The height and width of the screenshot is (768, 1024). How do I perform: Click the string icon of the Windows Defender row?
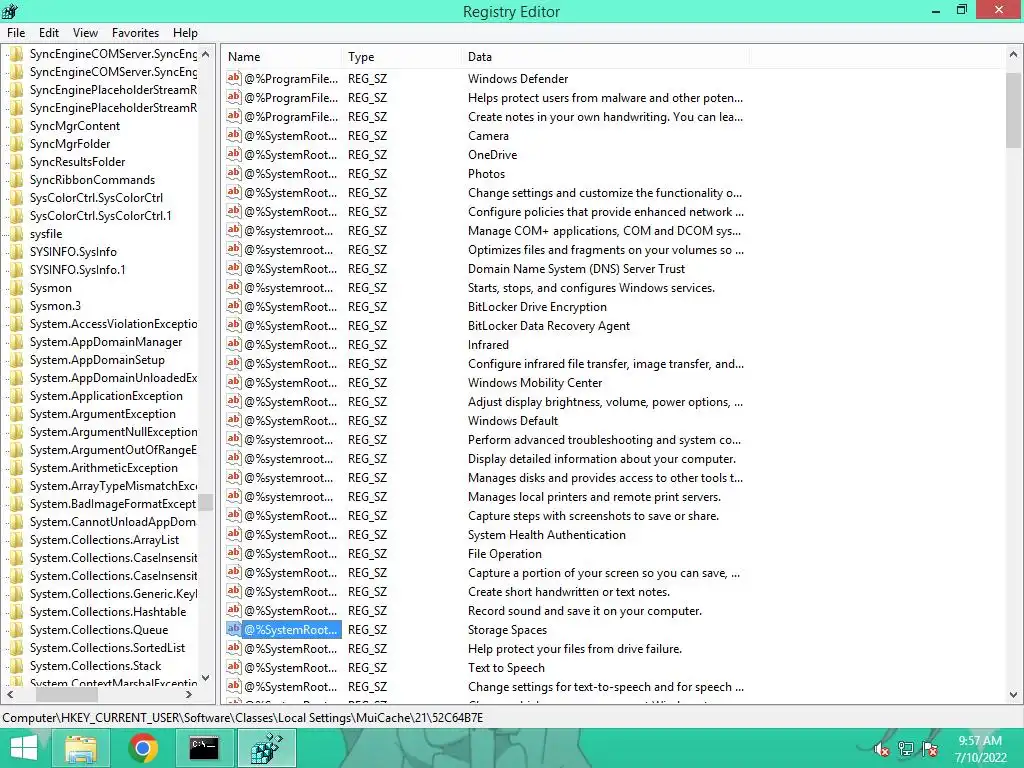(x=234, y=78)
